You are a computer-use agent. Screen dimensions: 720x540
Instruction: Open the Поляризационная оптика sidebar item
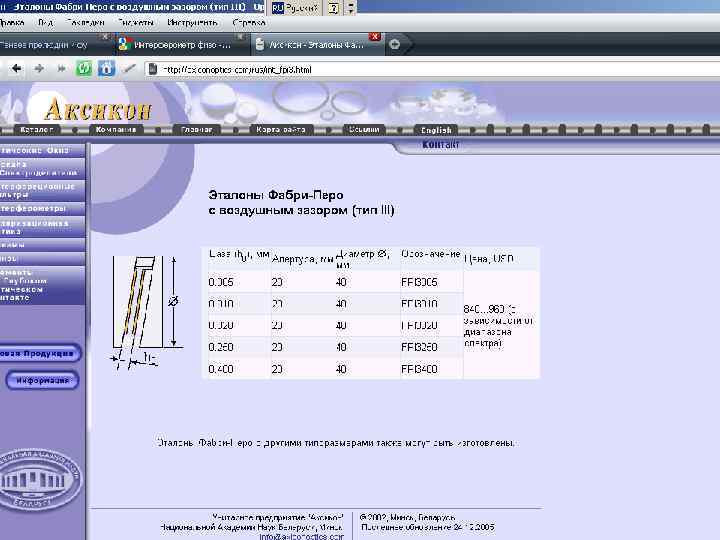pos(42,227)
